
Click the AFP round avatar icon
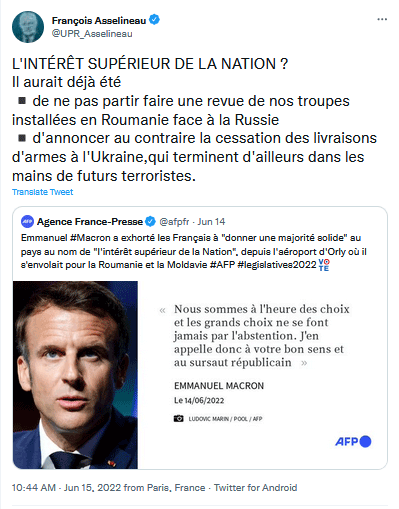pyautogui.click(x=27, y=222)
